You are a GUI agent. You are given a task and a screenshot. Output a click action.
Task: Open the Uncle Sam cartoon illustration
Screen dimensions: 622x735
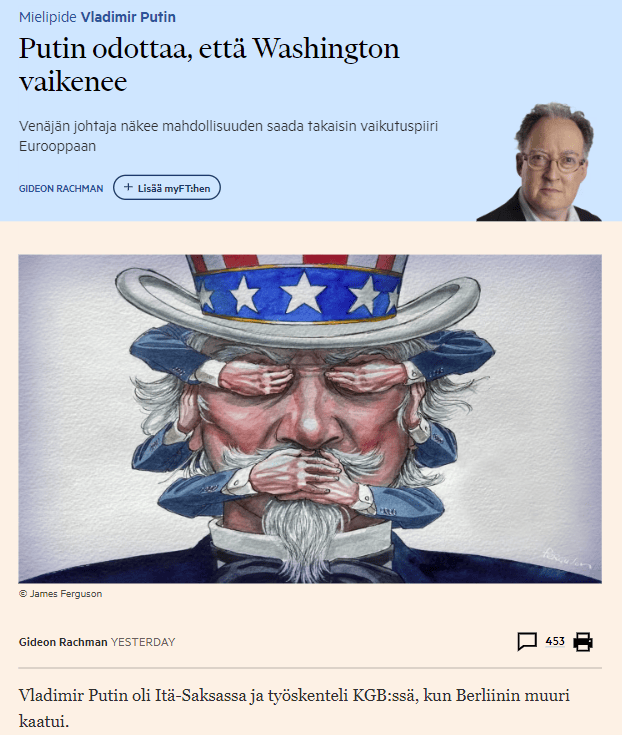[x=310, y=419]
